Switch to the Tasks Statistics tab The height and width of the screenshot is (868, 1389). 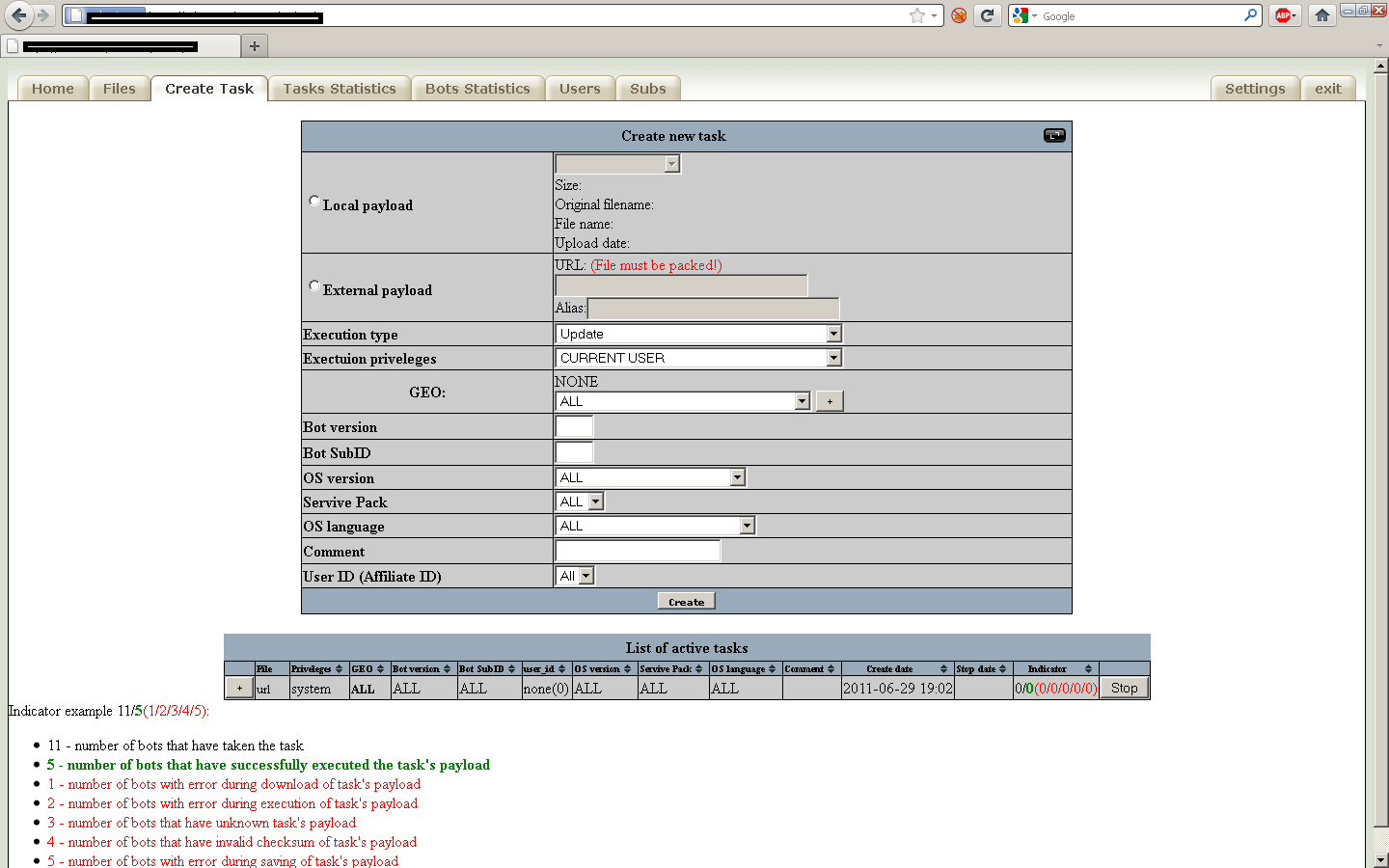[x=340, y=89]
